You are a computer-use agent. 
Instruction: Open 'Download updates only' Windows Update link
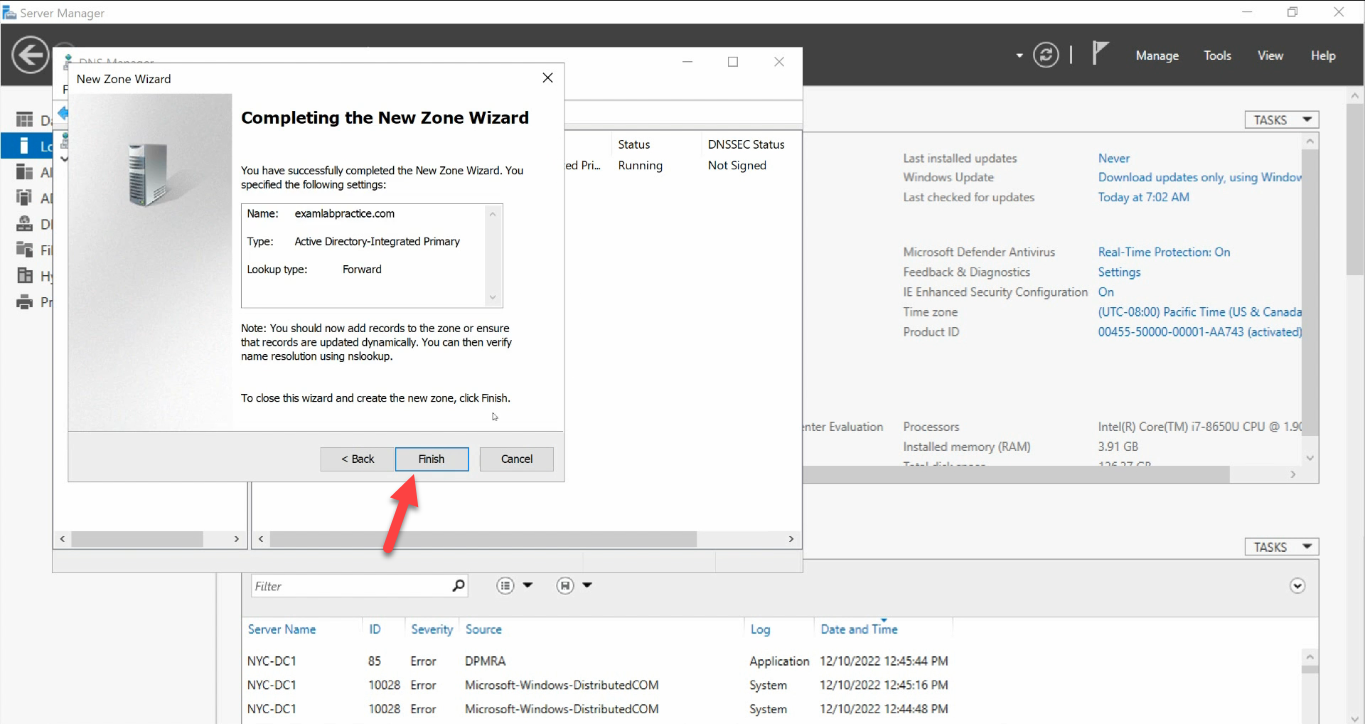click(x=1200, y=177)
